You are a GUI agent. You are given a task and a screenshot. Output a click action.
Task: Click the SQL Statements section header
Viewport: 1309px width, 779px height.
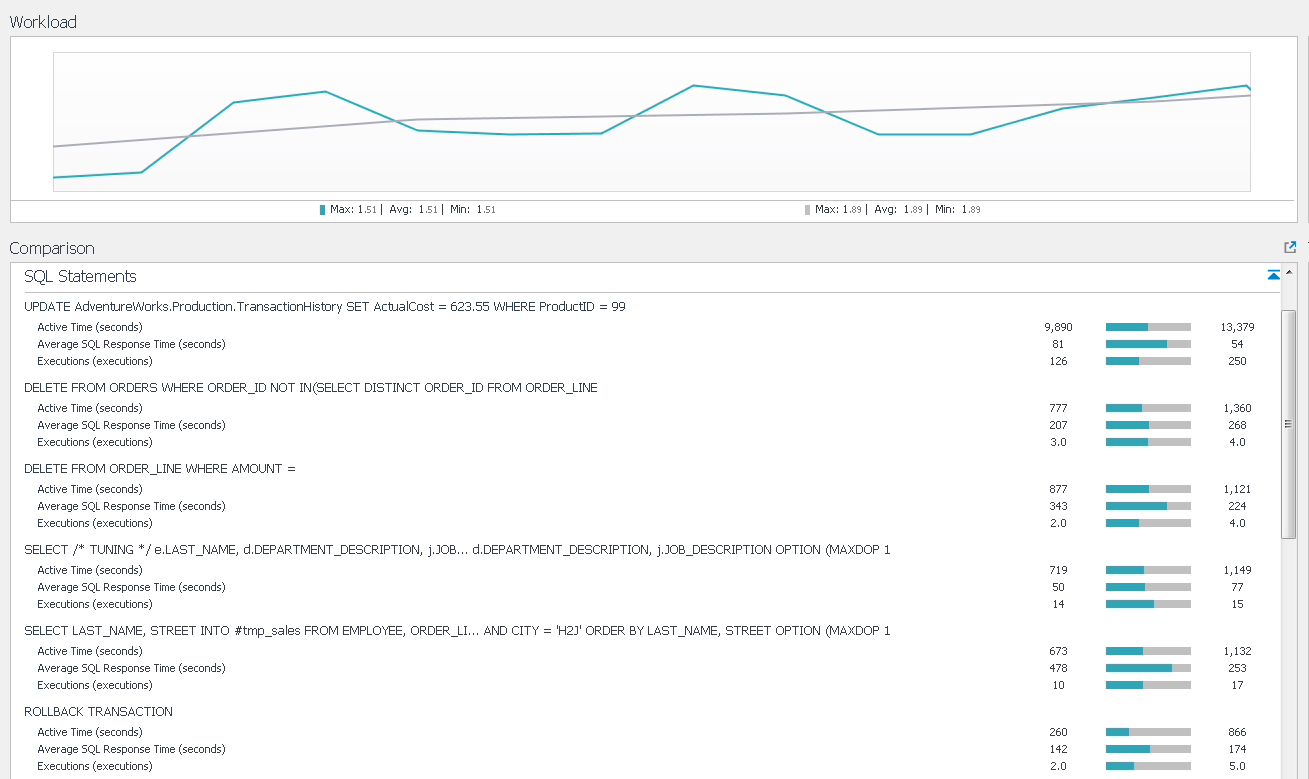[80, 277]
